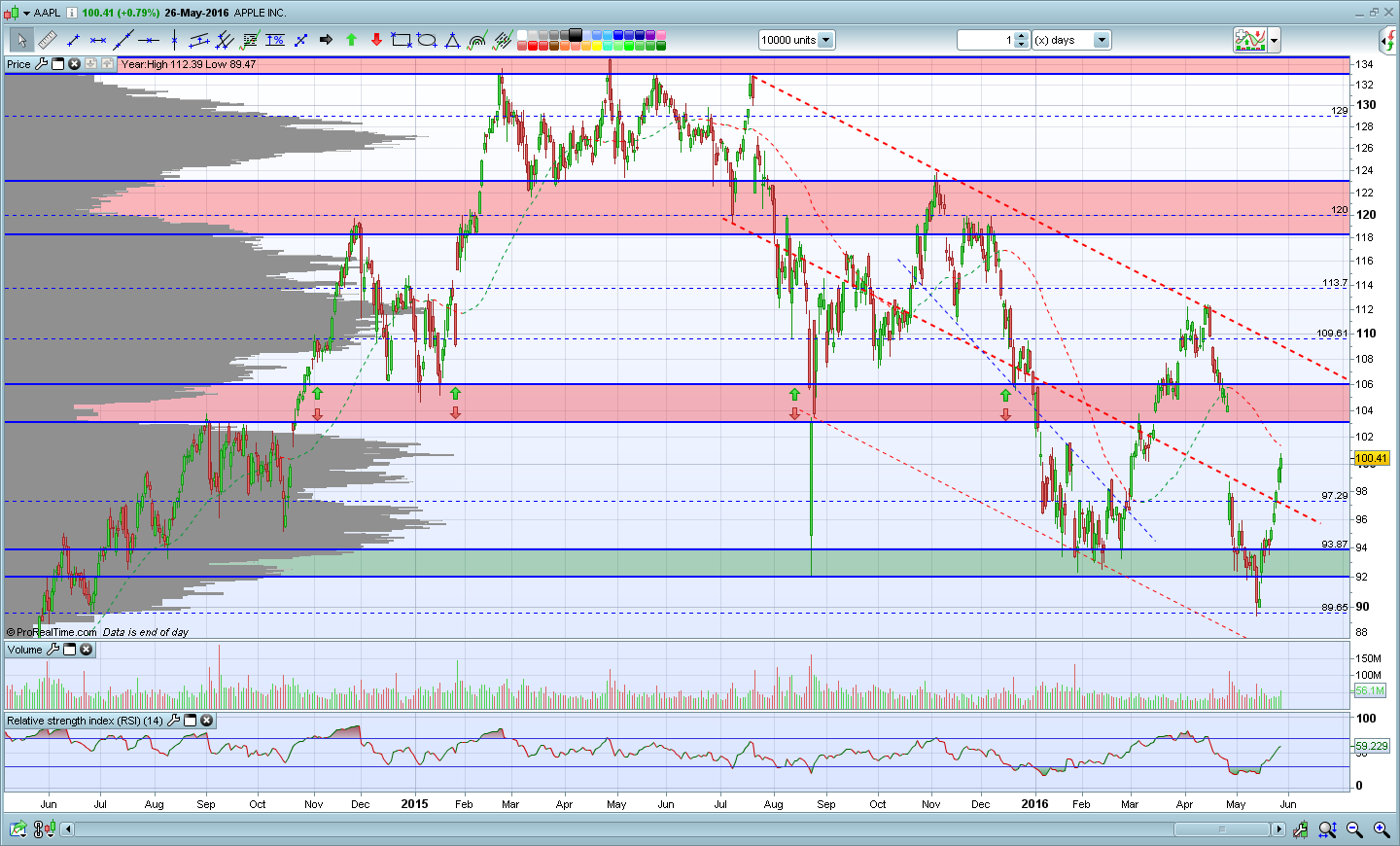Click the RSI value label 59.229
1400x846 pixels.
pos(1372,746)
